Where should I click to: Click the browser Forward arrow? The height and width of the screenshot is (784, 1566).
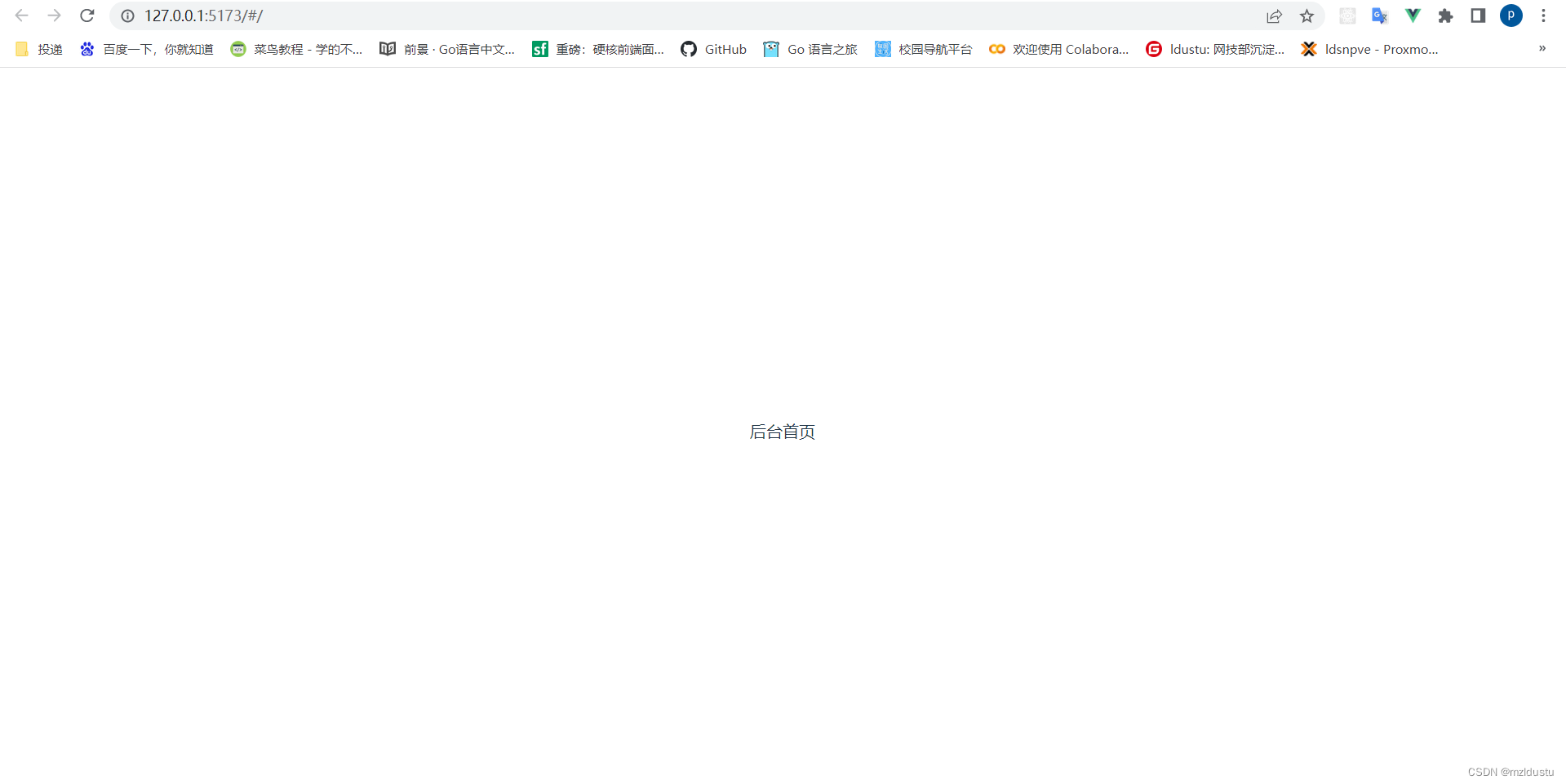coord(54,15)
